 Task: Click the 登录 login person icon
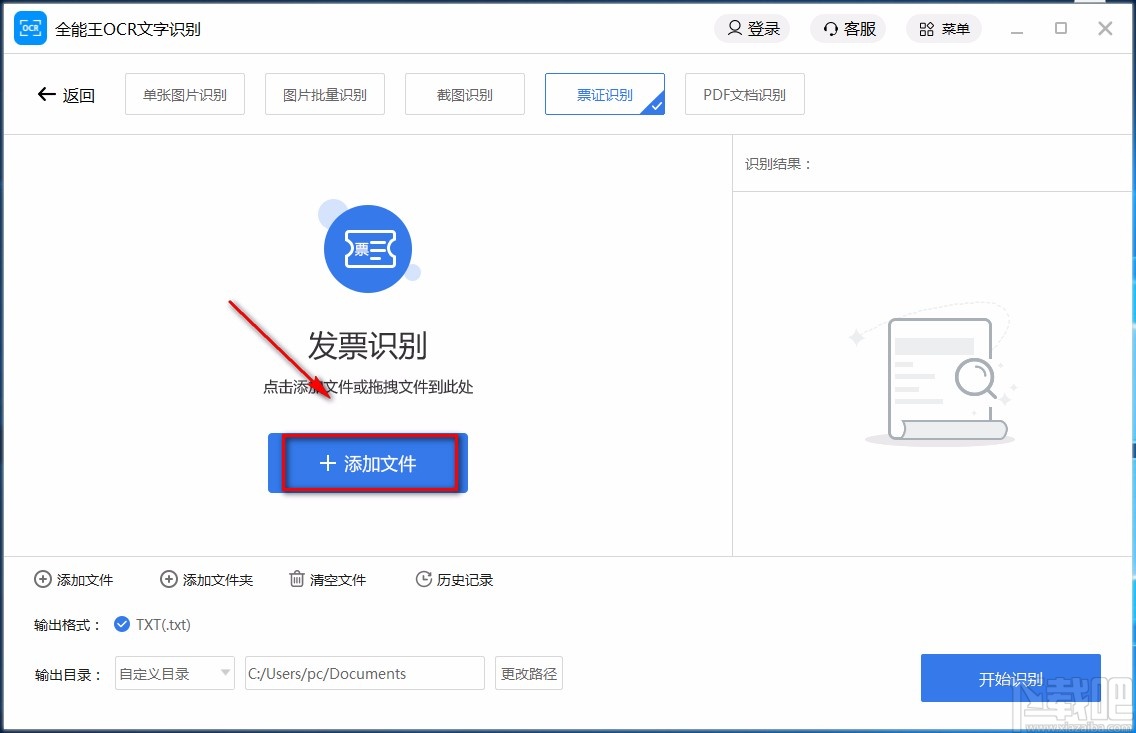click(733, 28)
